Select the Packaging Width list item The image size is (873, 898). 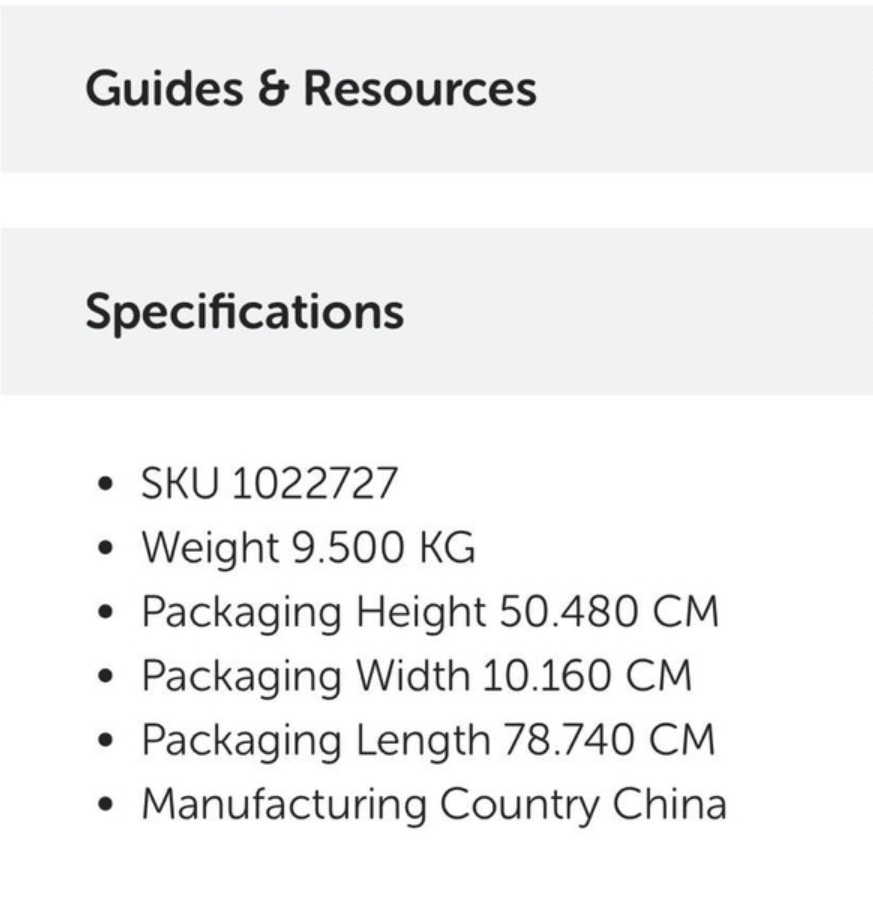tap(416, 676)
